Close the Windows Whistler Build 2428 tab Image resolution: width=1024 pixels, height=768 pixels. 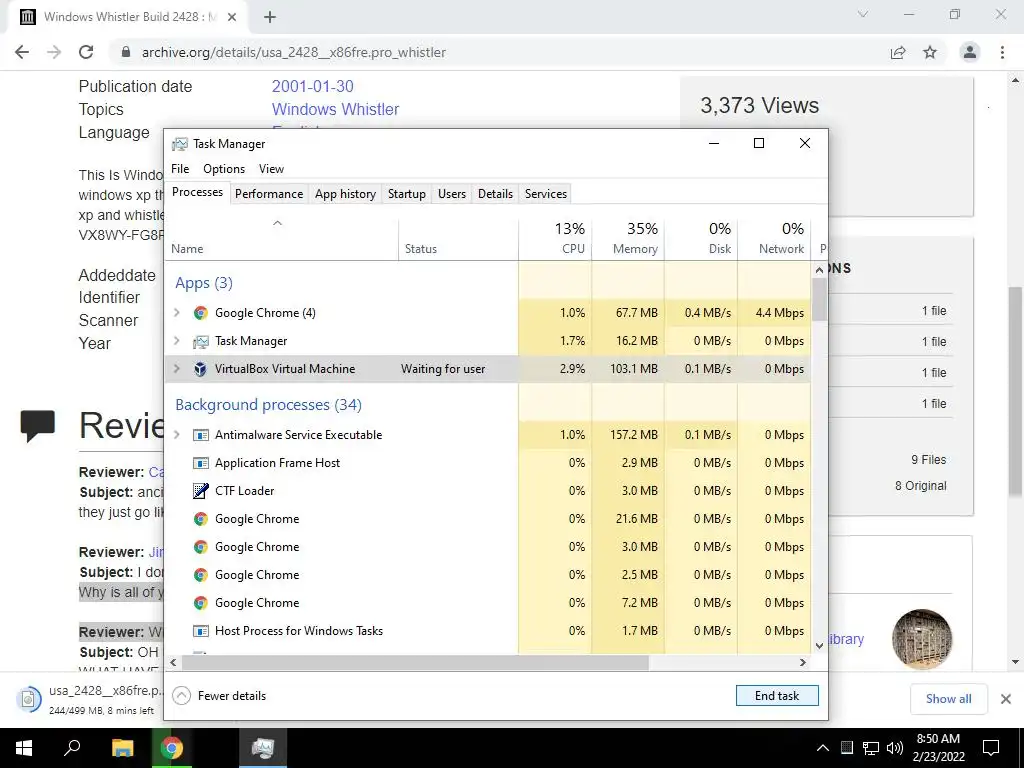pyautogui.click(x=232, y=17)
